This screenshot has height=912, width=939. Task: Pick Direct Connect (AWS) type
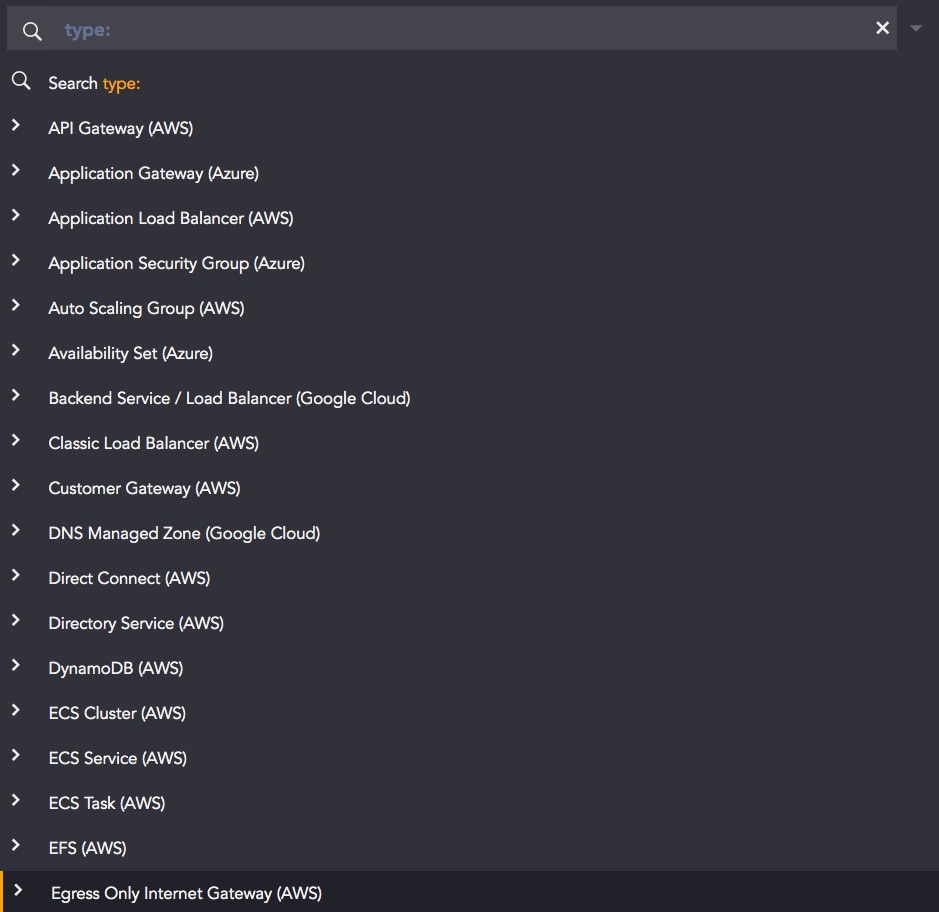tap(129, 578)
